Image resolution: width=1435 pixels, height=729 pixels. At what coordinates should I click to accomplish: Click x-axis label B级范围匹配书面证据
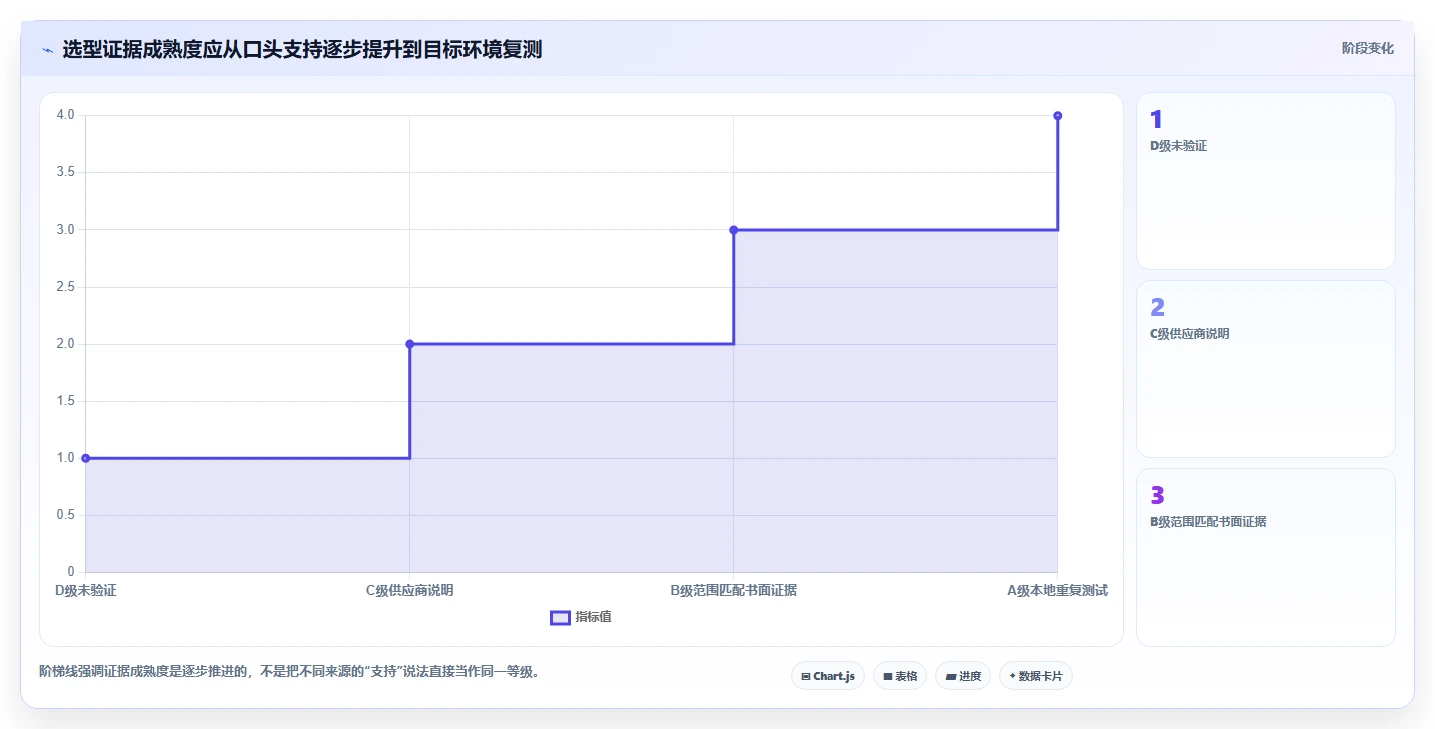click(x=733, y=590)
